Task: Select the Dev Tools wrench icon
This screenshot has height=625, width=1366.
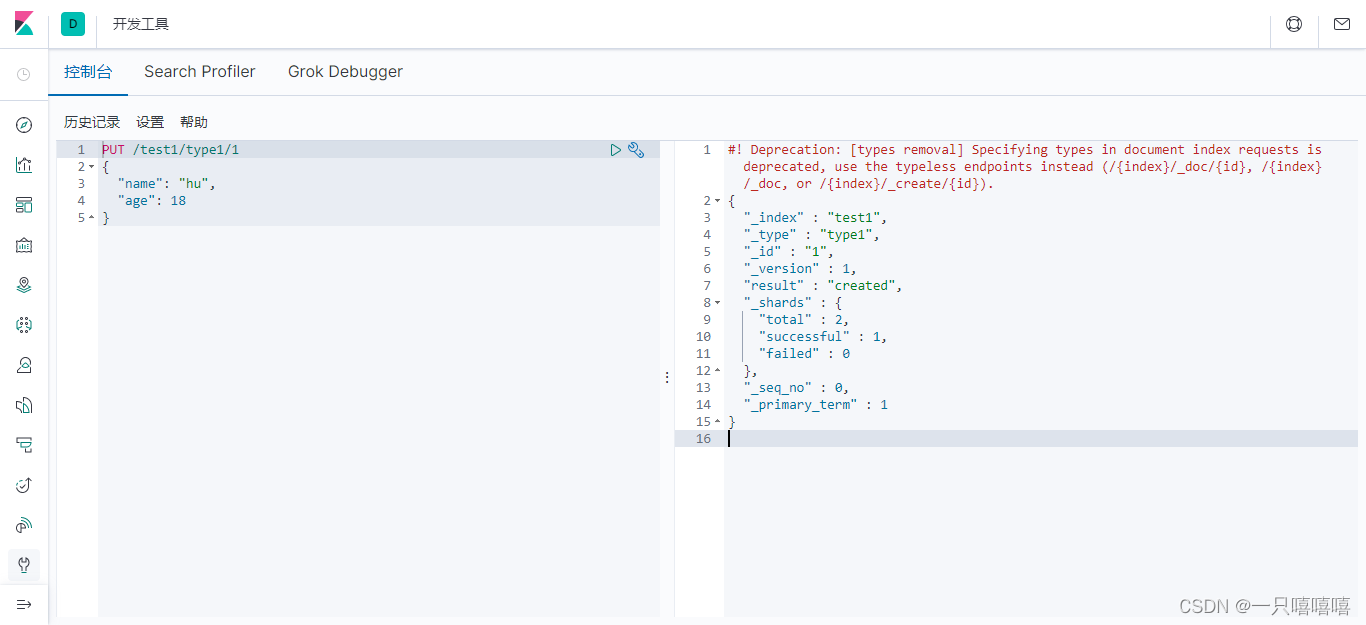Action: pyautogui.click(x=24, y=565)
